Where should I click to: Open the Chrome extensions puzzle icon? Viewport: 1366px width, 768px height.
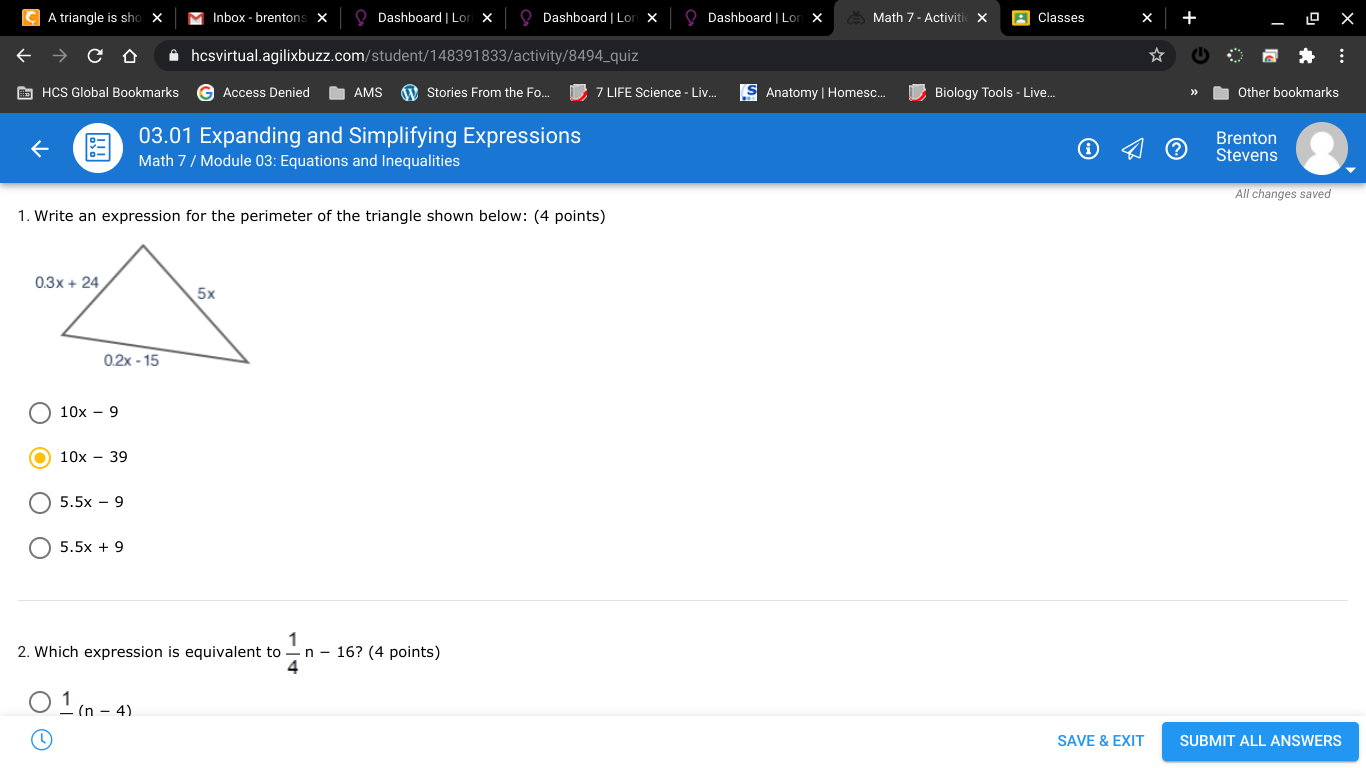tap(1306, 55)
